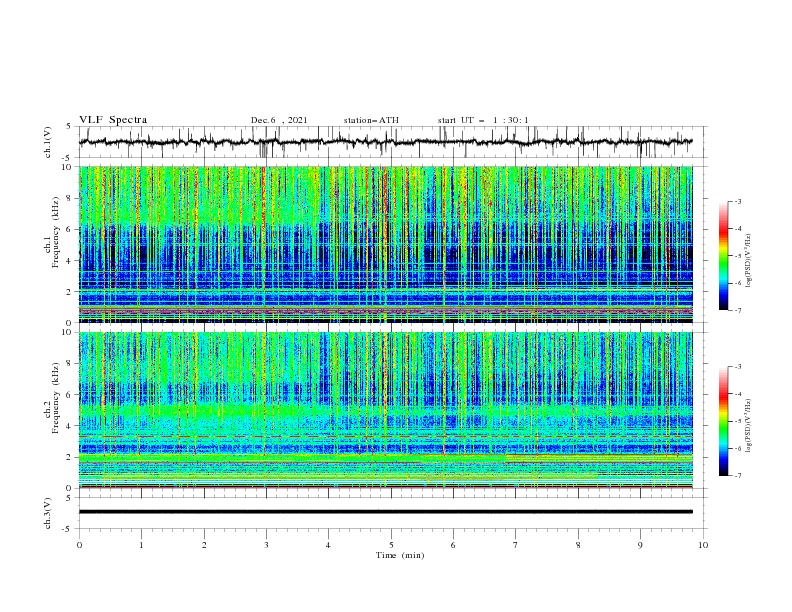Select the lower colorbar "log(PSD)(V²/Hz)" label
Image resolution: width=792 pixels, height=612 pixels.
tap(748, 426)
